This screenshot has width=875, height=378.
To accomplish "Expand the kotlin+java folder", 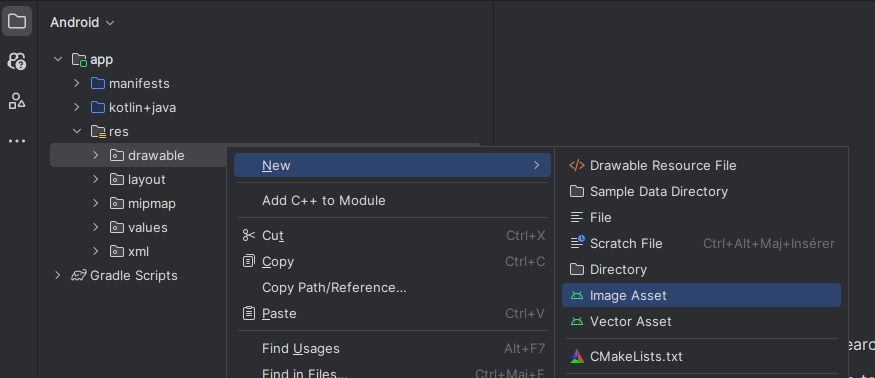I will (x=77, y=107).
